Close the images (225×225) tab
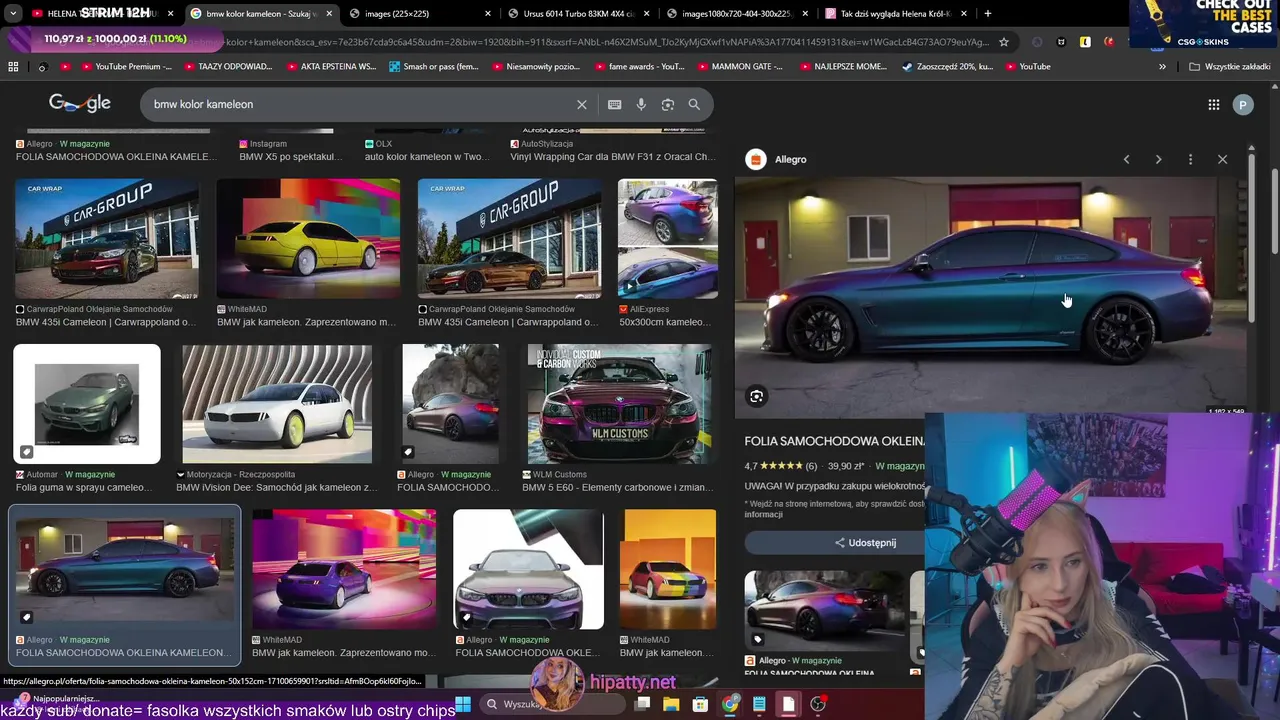The height and width of the screenshot is (720, 1280). click(x=488, y=13)
